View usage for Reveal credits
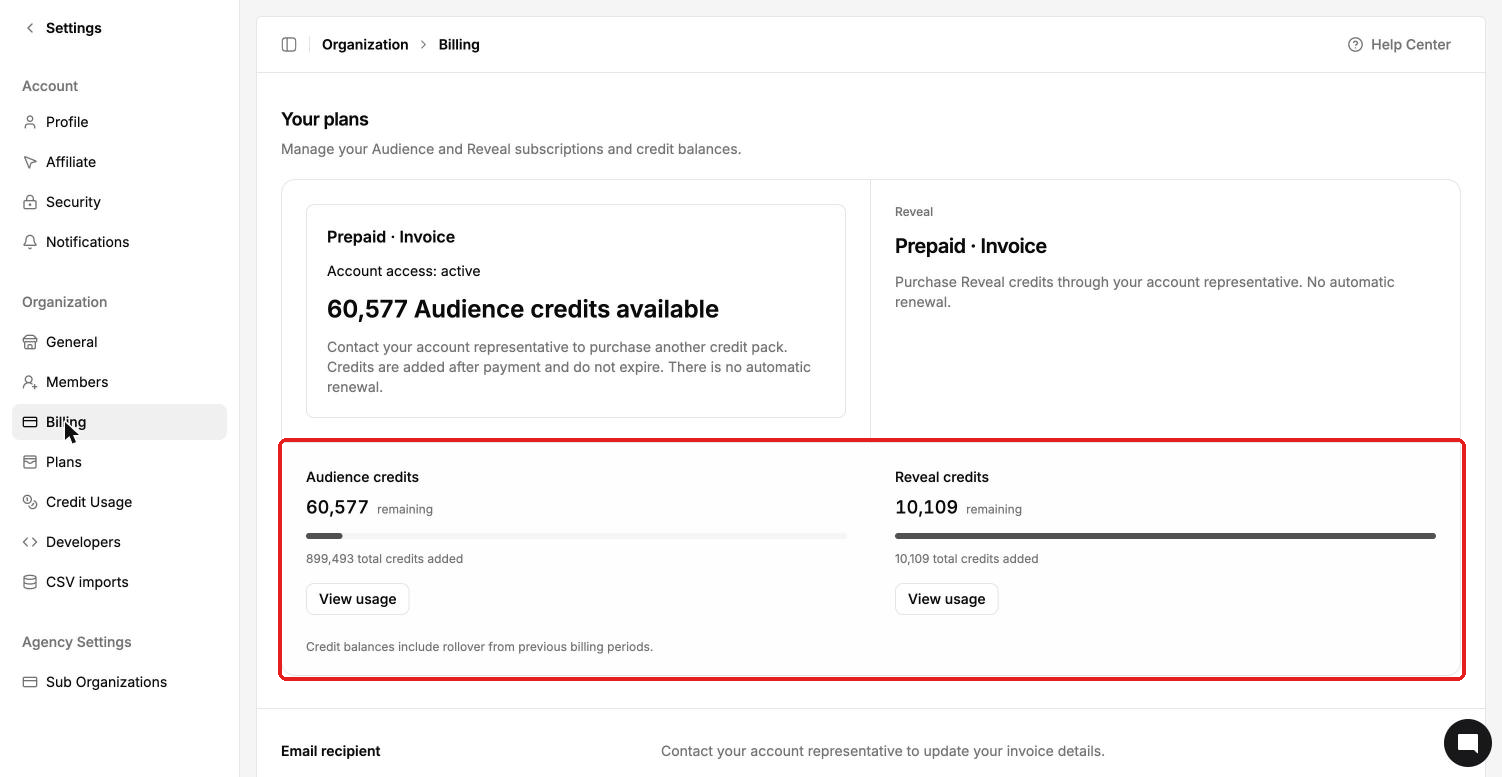 coord(946,599)
